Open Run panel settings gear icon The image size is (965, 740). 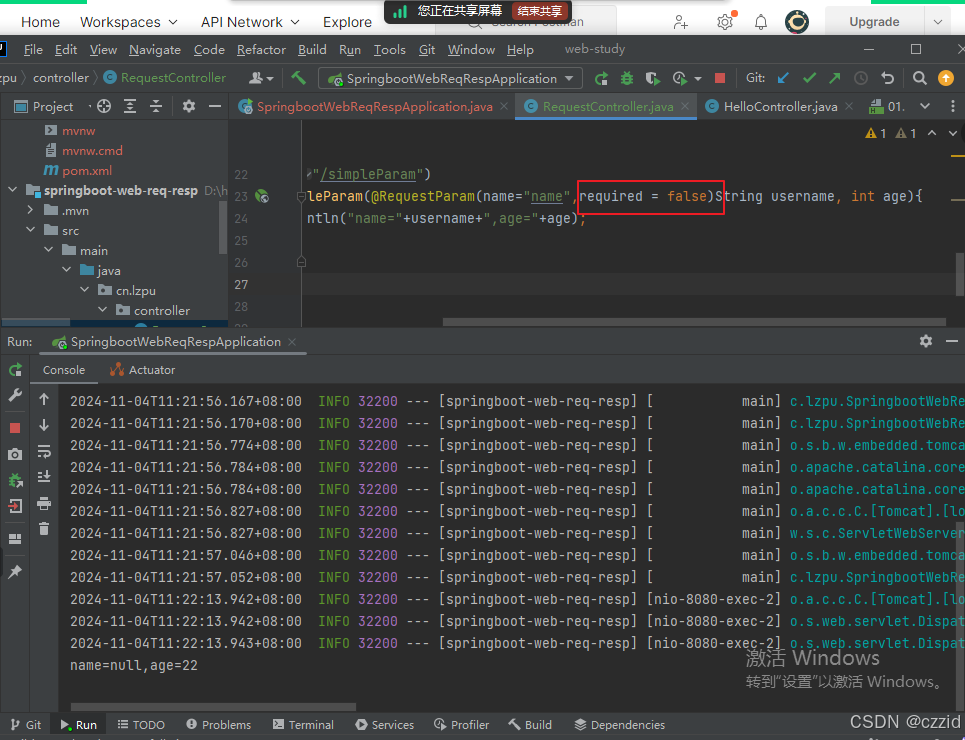926,341
